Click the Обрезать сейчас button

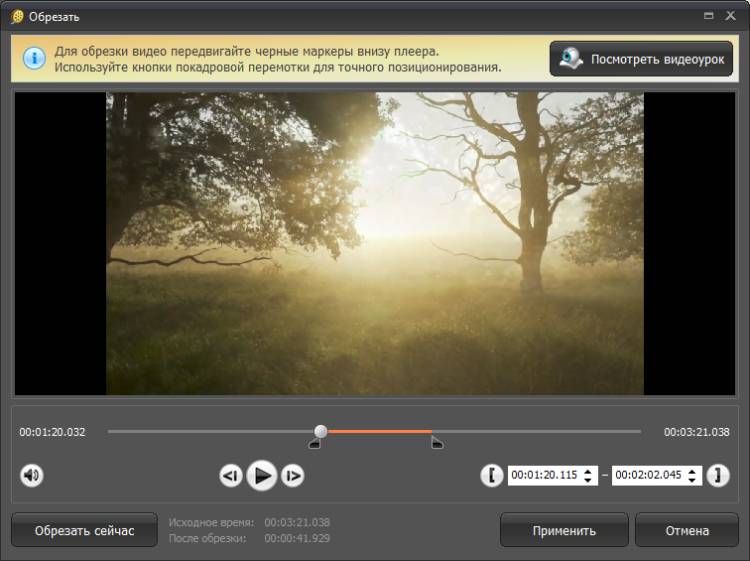(x=84, y=531)
